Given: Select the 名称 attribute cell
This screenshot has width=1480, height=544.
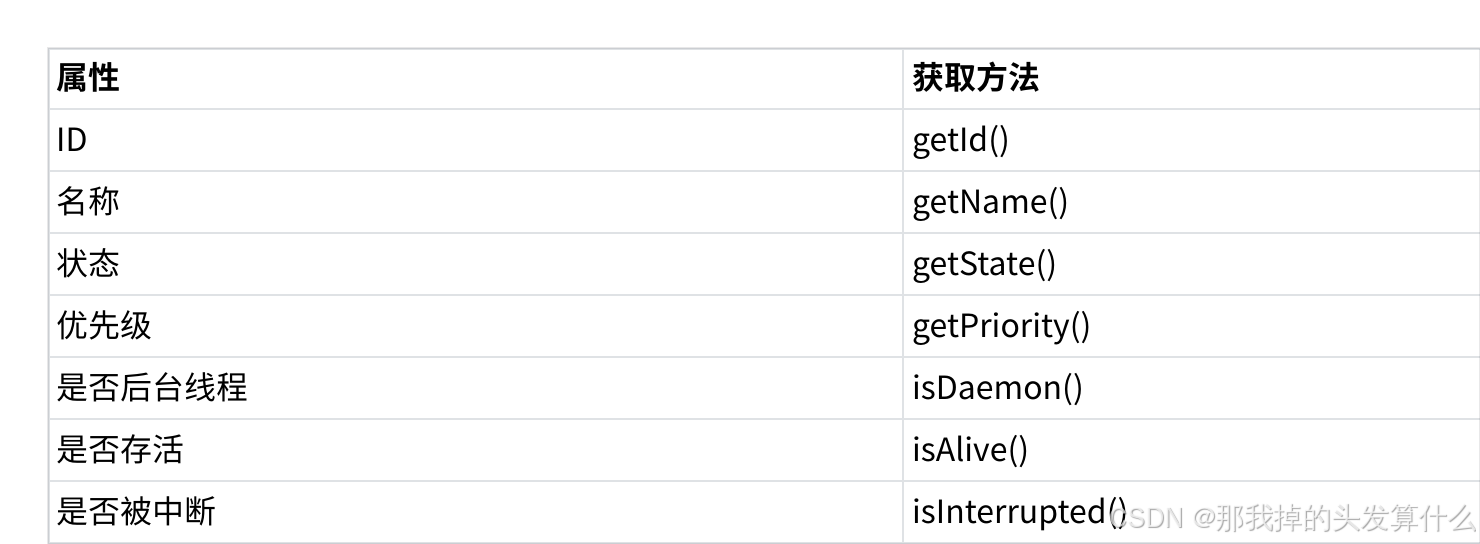Looking at the screenshot, I should (x=476, y=202).
